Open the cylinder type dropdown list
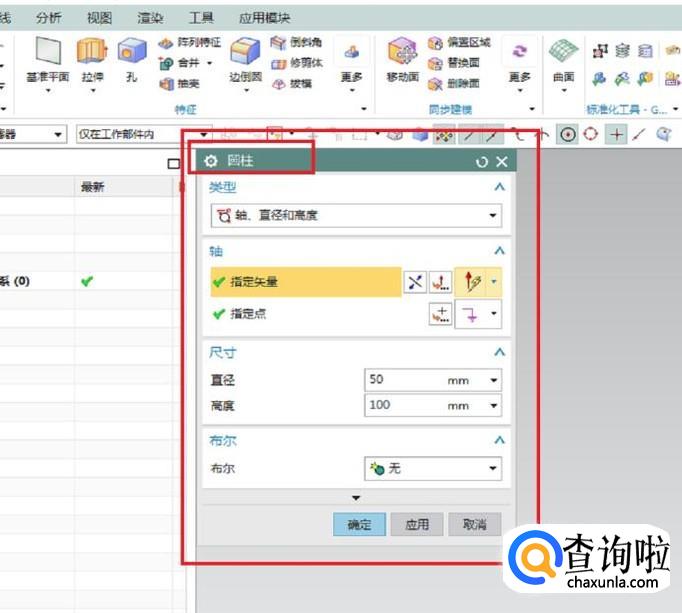 (493, 215)
